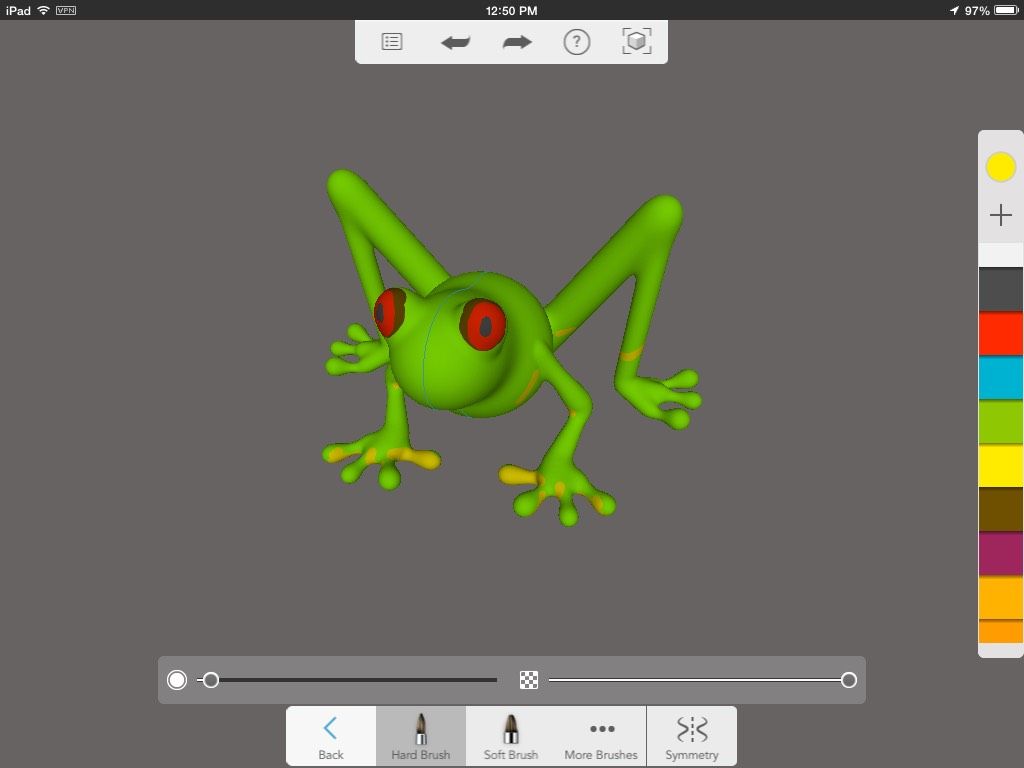This screenshot has width=1024, height=768.
Task: Click the brush strength slider handle
Action: pos(849,680)
